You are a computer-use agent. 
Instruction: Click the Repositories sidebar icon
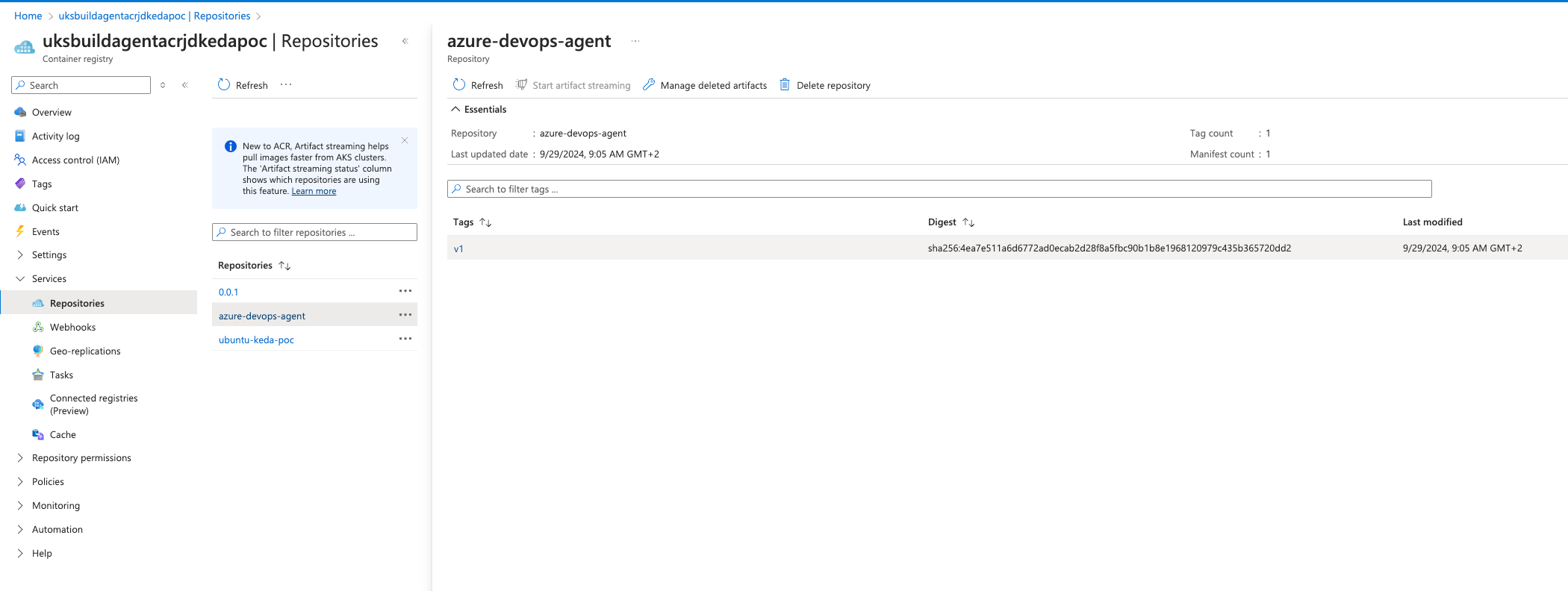[x=38, y=304]
